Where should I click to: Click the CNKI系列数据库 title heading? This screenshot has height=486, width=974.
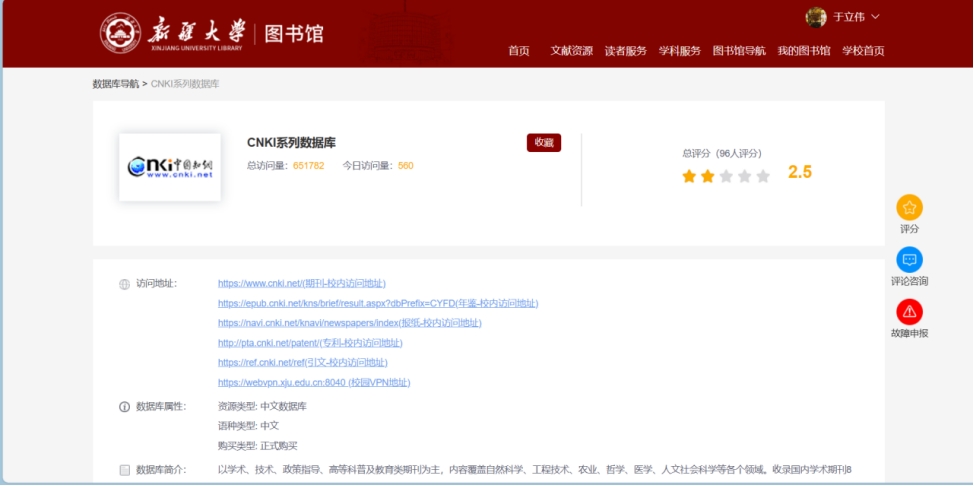(291, 142)
